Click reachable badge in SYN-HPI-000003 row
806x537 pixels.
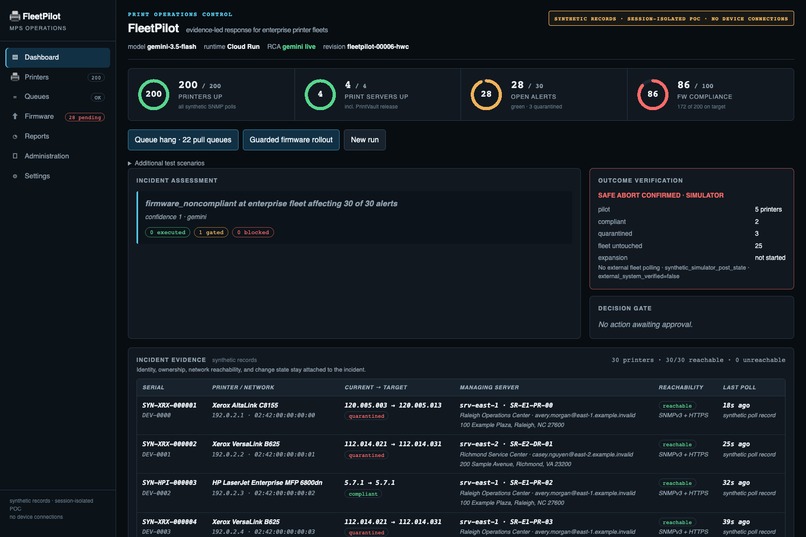coord(677,483)
